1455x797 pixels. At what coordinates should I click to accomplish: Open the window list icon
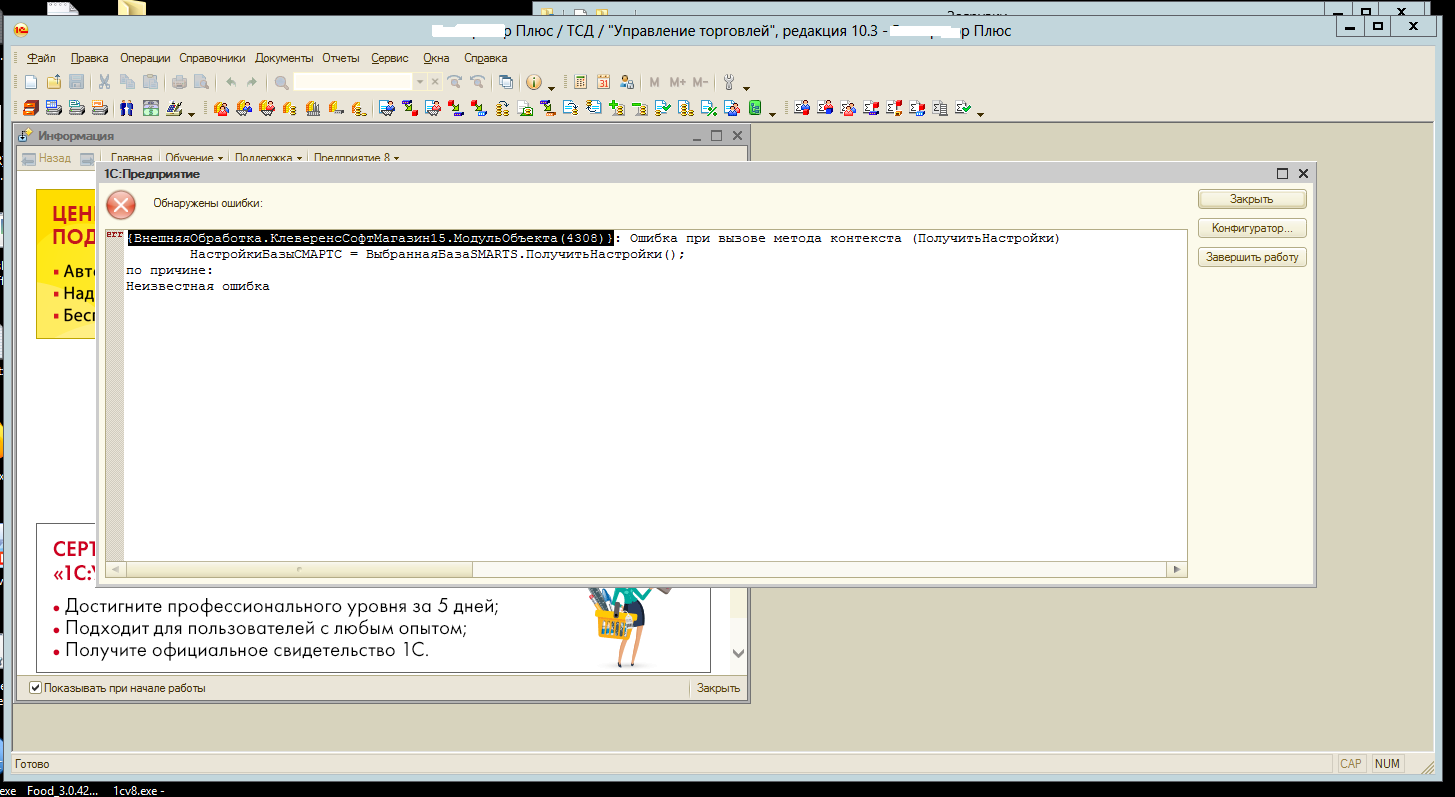[506, 82]
